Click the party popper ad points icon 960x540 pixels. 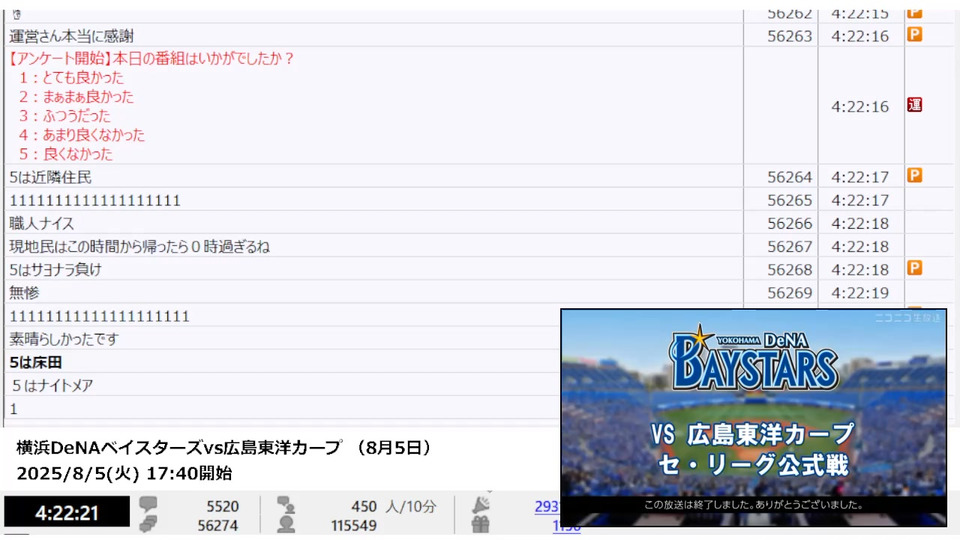481,504
